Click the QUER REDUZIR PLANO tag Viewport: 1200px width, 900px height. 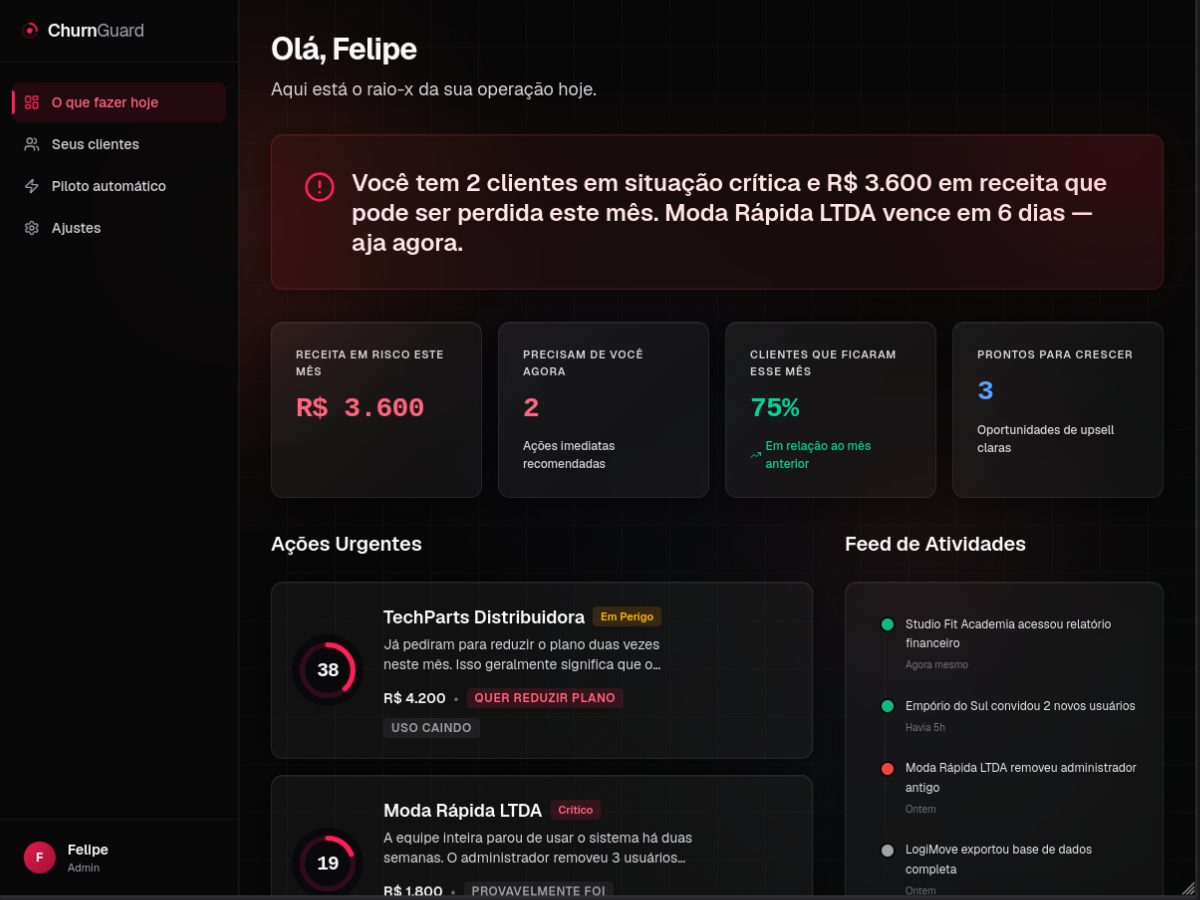pos(545,698)
